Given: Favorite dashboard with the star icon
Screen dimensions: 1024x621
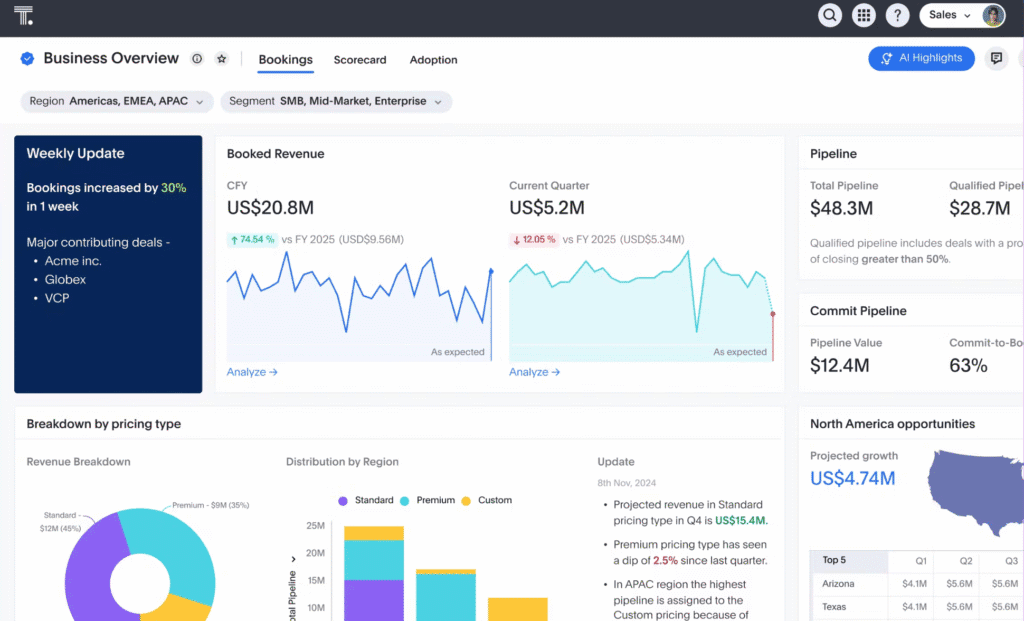Looking at the screenshot, I should (221, 59).
